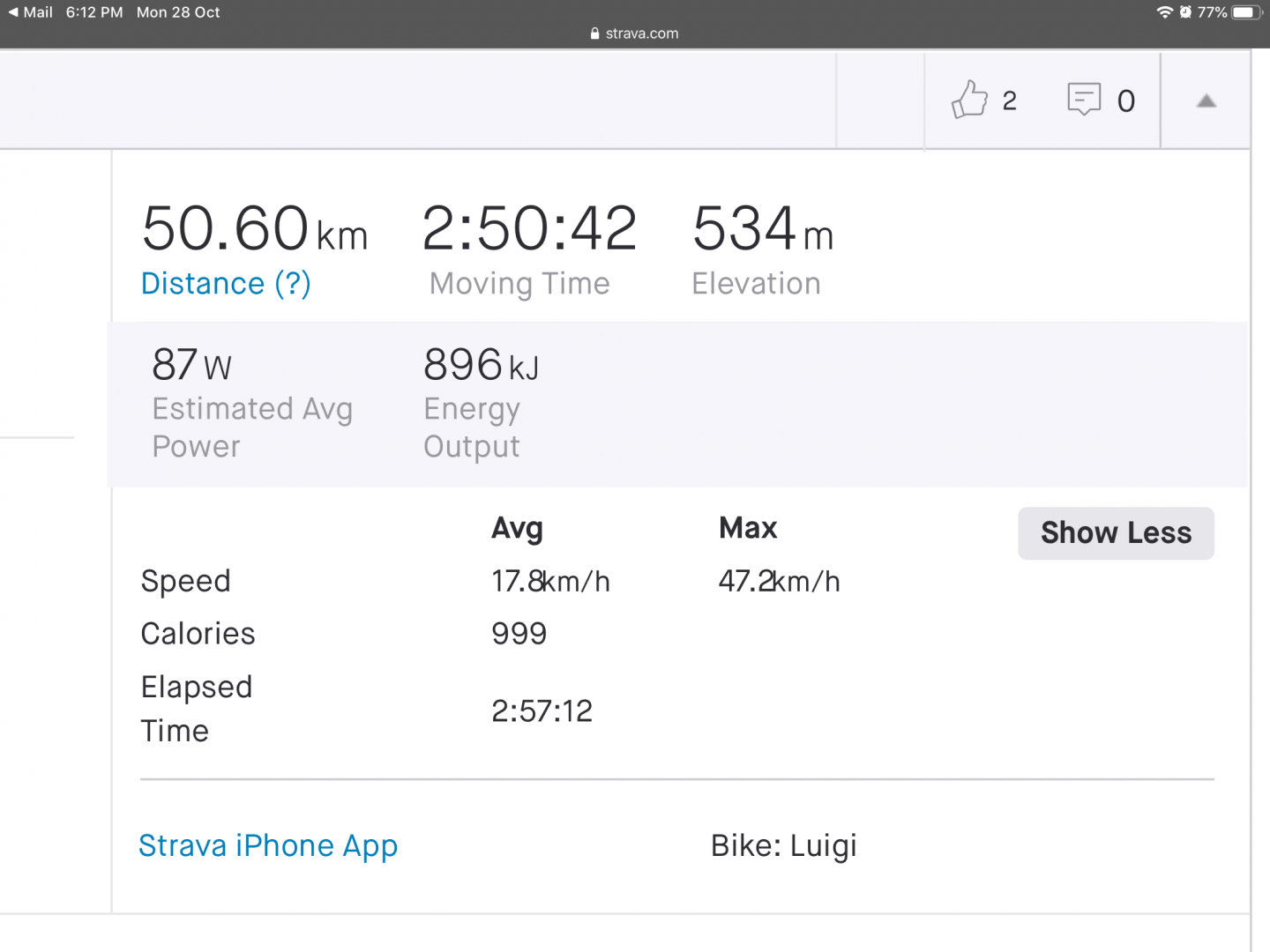Open the Strava iPhone App link
This screenshot has width=1270, height=952.
pyautogui.click(x=268, y=846)
